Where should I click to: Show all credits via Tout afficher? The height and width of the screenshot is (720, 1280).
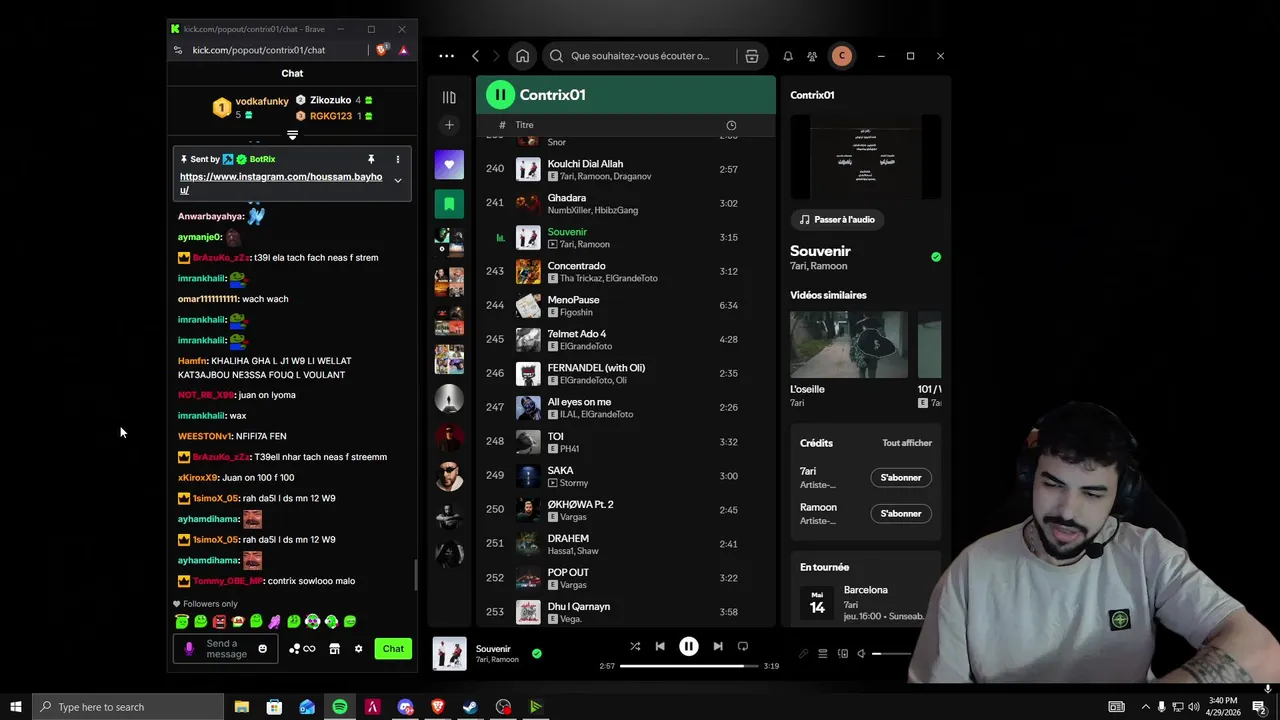pos(907,443)
